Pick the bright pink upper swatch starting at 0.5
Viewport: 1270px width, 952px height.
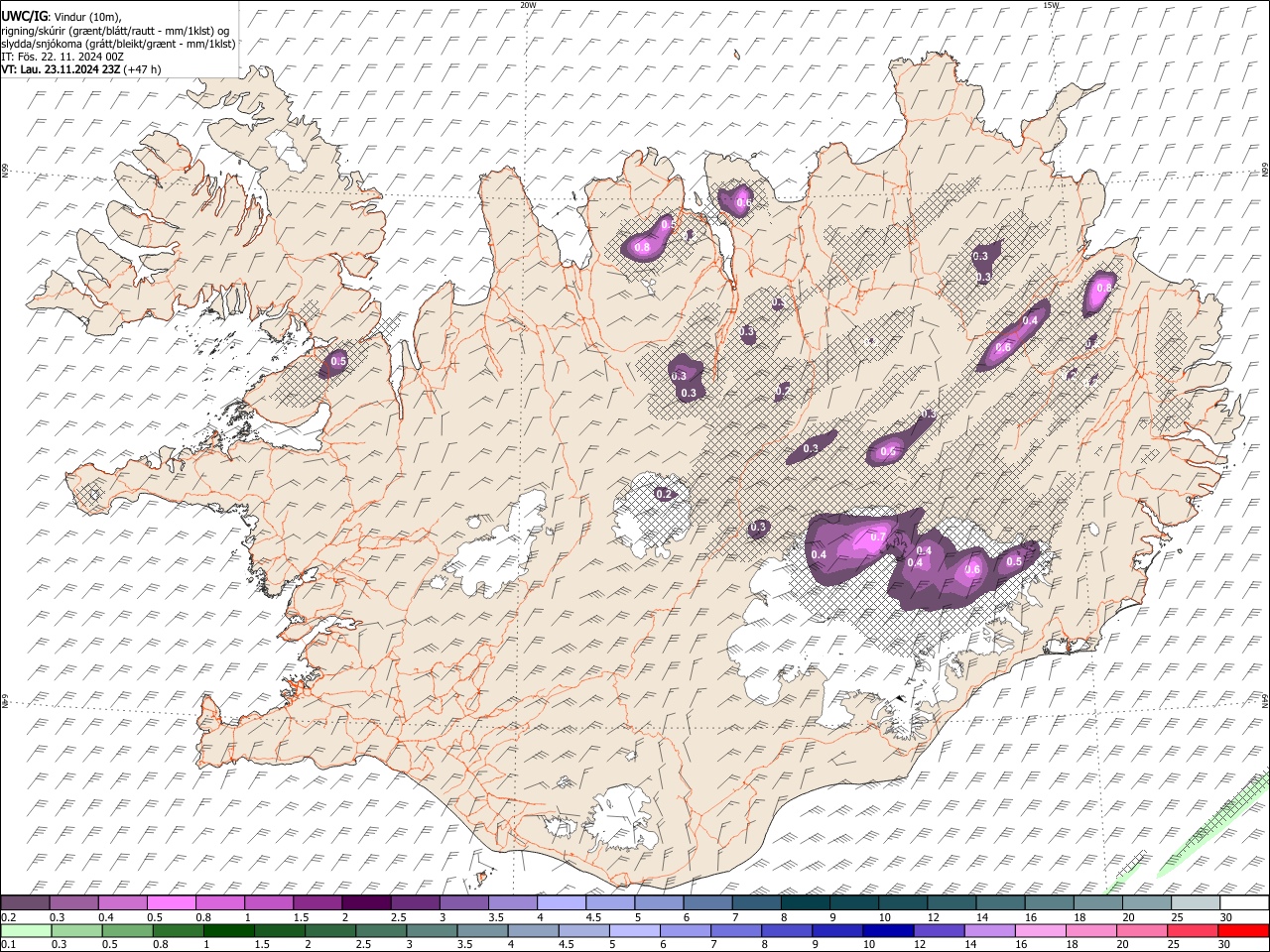171,902
